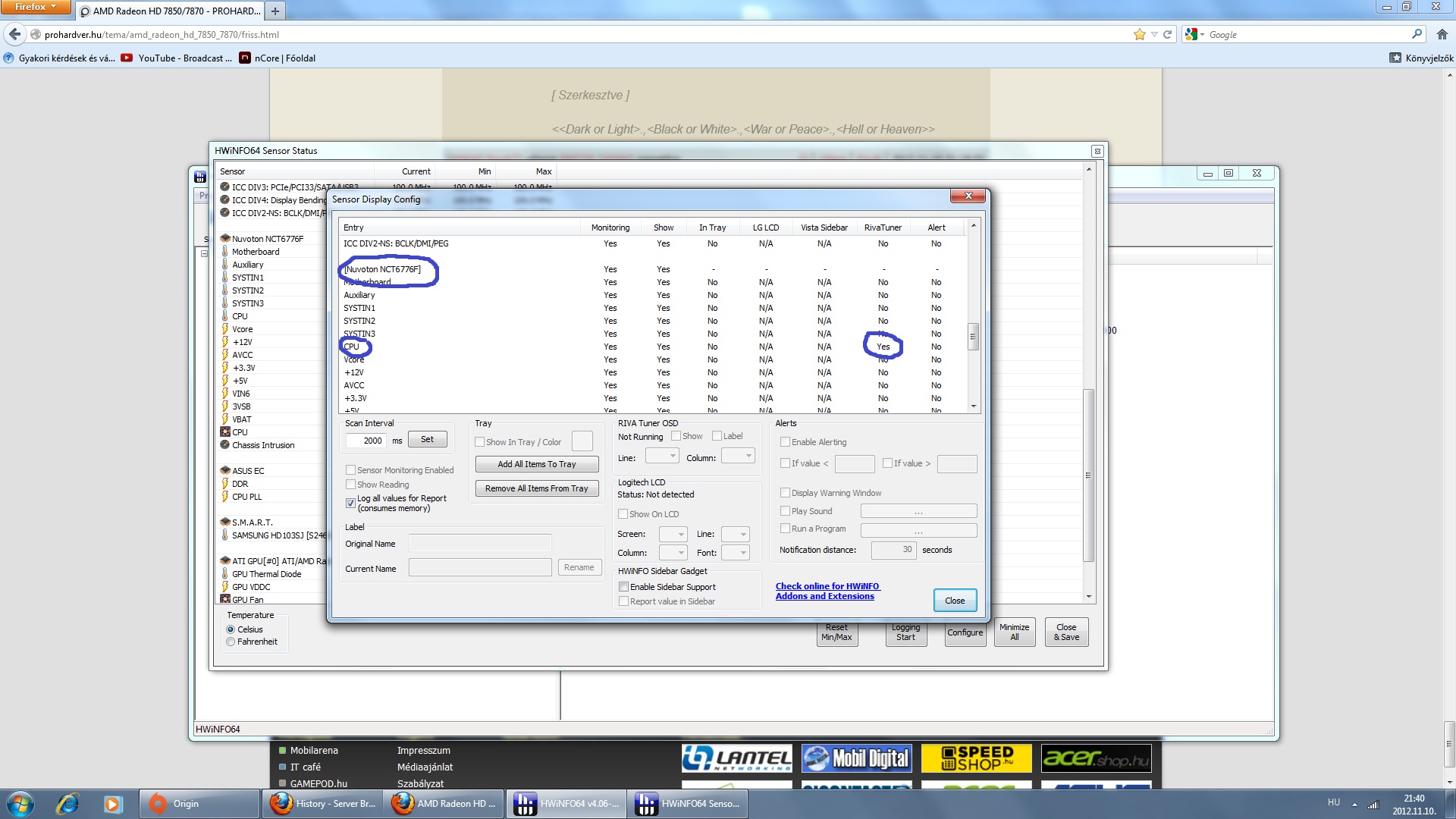This screenshot has width=1456, height=819.
Task: Click the Scan Interval value field
Action: (x=366, y=441)
